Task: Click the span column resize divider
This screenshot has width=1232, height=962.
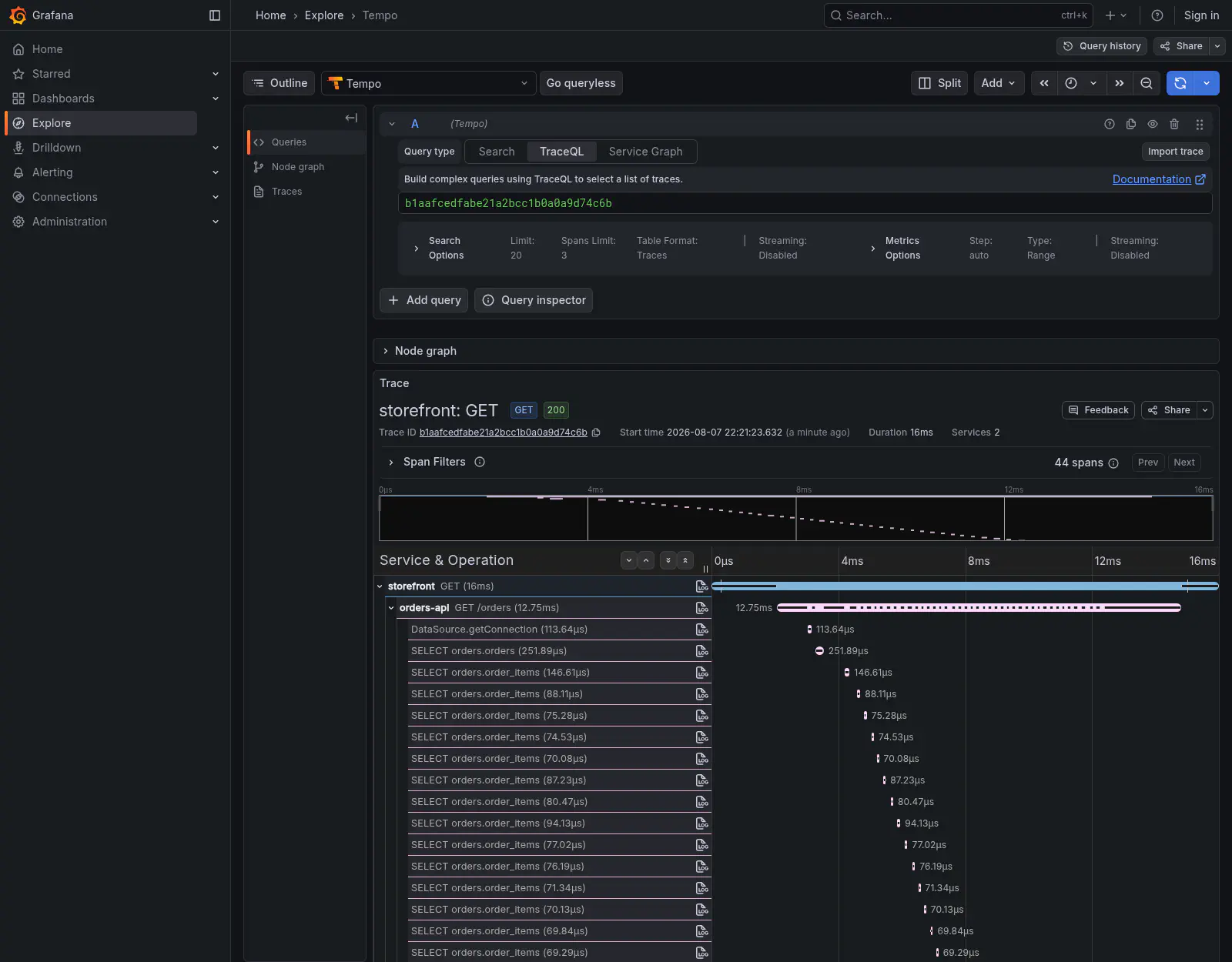Action: pos(705,569)
